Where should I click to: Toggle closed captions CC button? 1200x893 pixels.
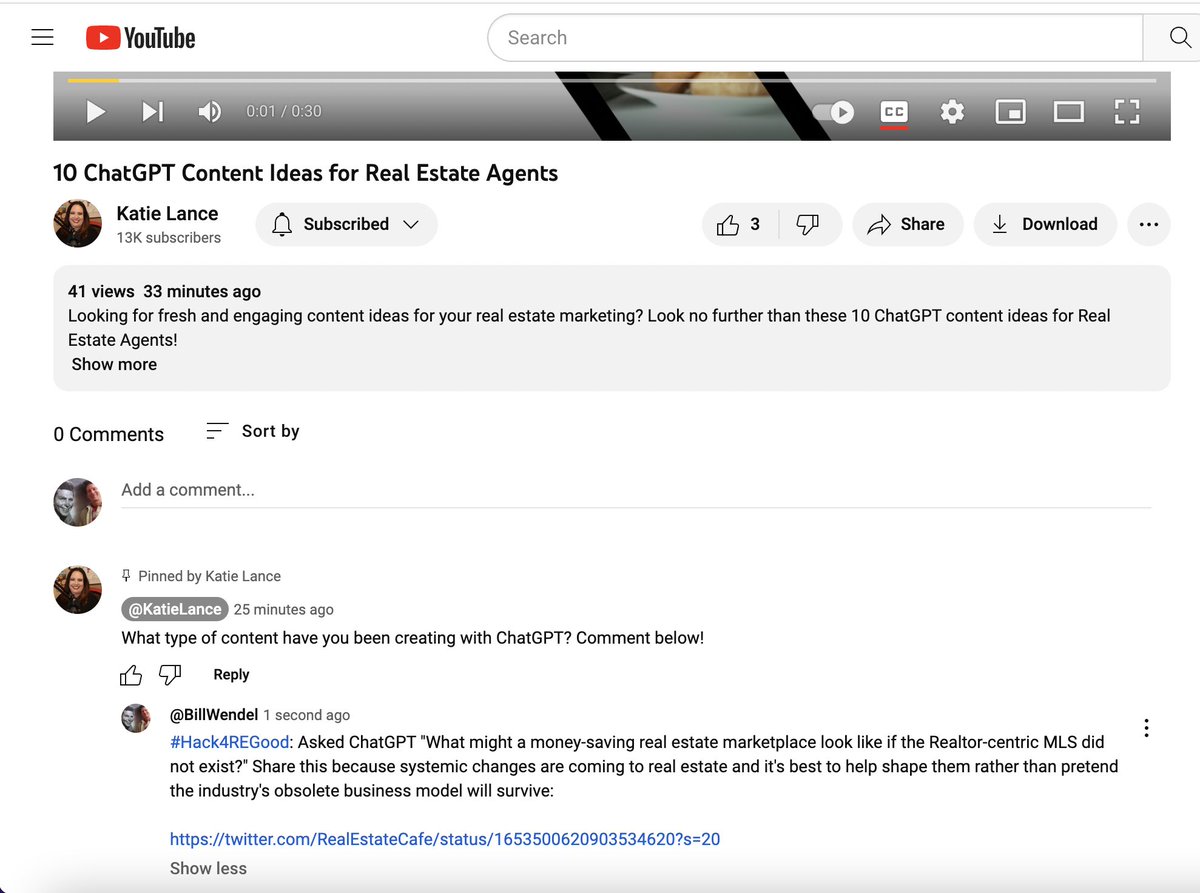(894, 112)
